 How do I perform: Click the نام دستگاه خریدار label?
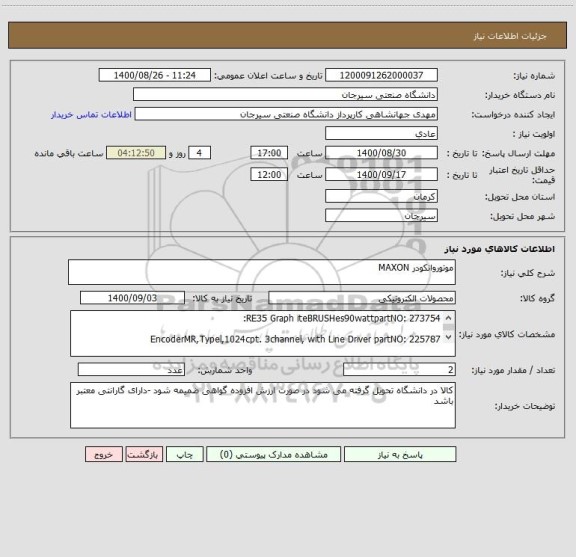(520, 95)
